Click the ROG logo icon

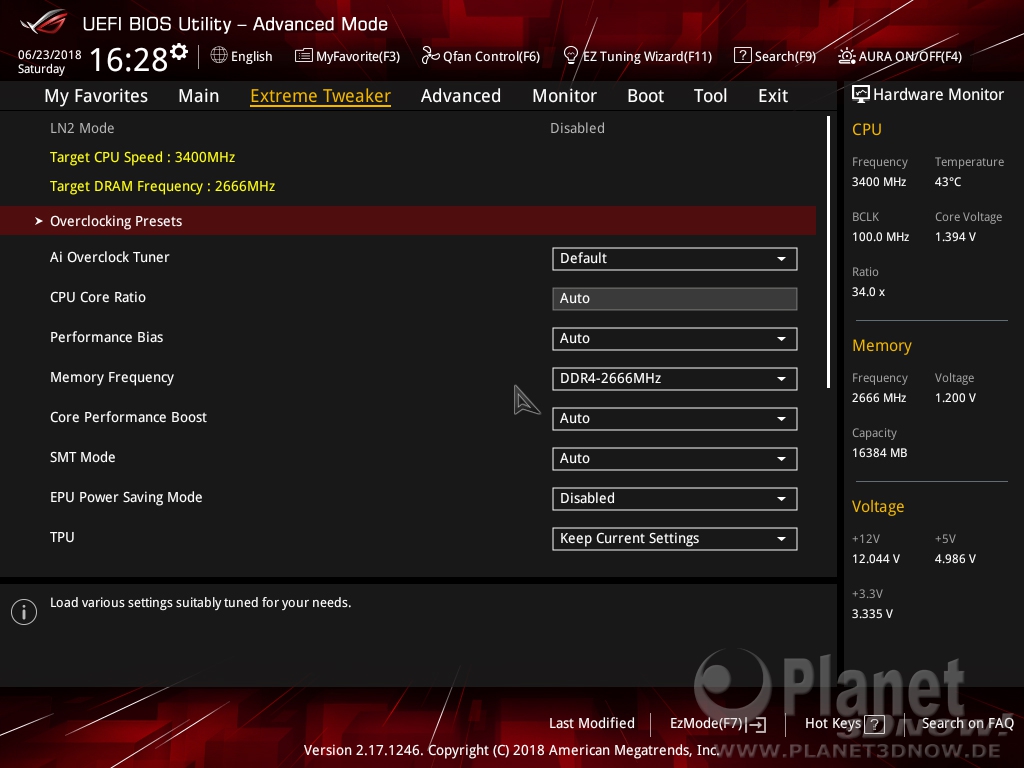44,22
